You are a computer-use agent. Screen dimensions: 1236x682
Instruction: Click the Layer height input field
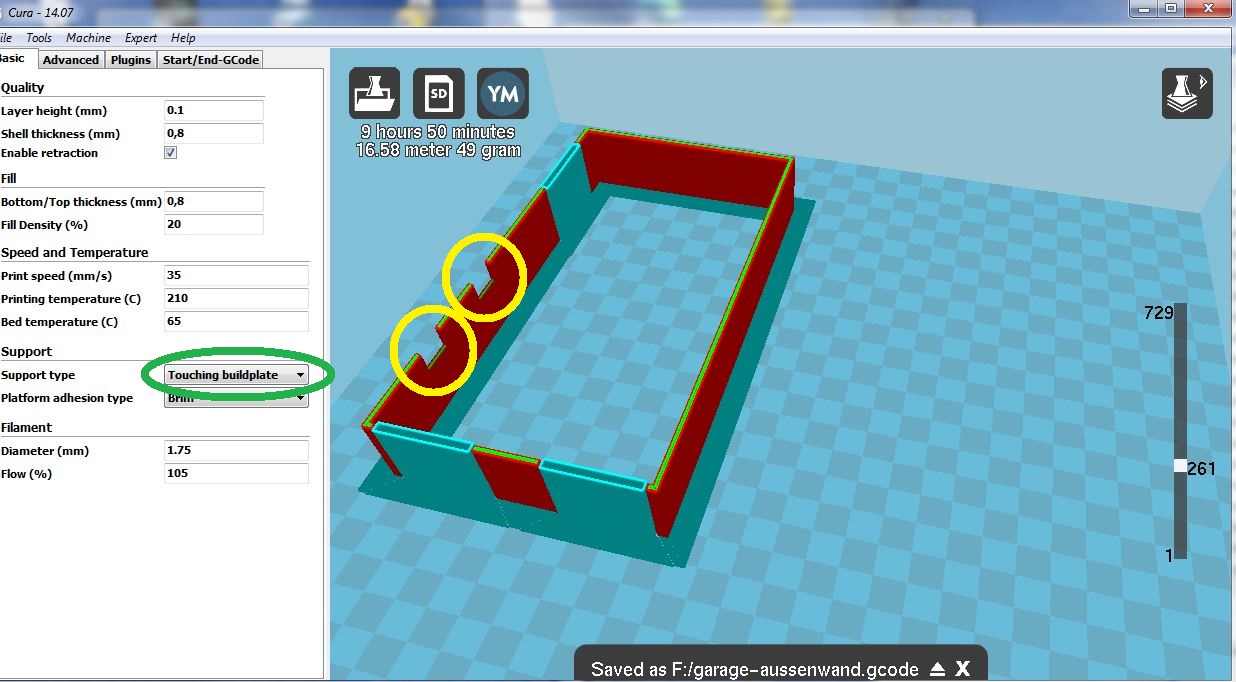[214, 111]
